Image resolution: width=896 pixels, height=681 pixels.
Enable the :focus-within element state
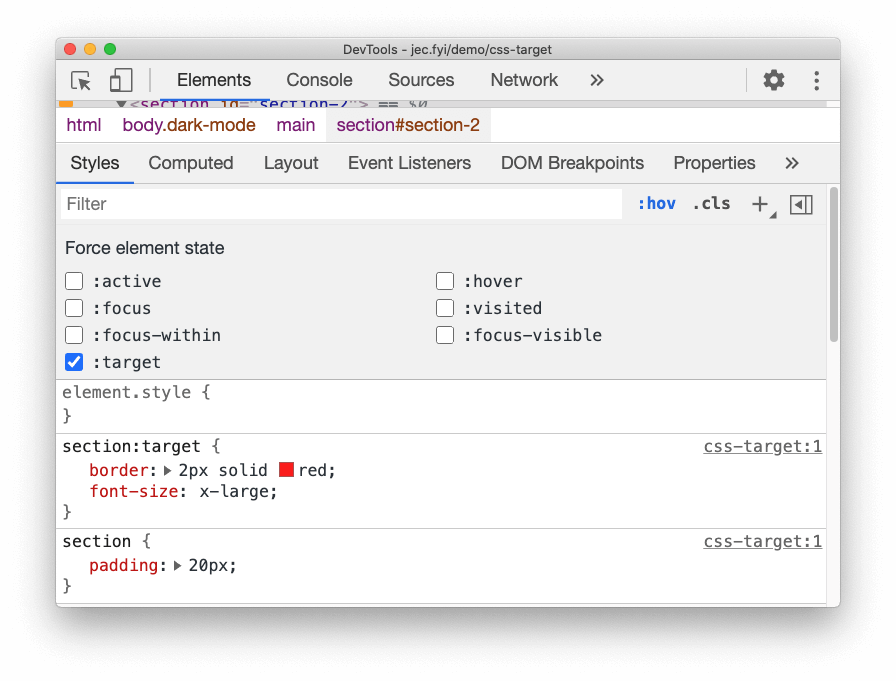coord(74,335)
